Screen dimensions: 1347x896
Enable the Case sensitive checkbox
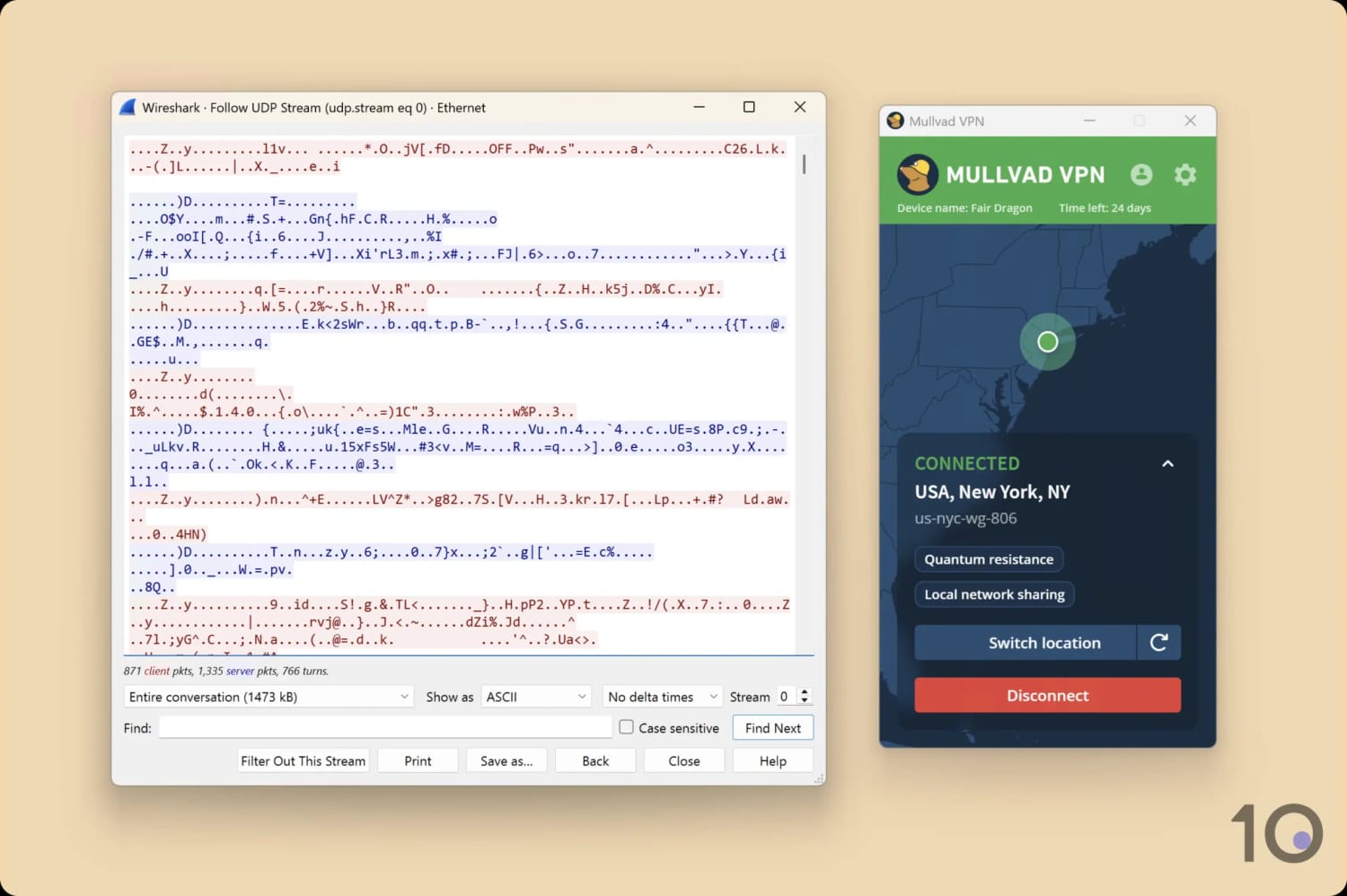click(x=626, y=726)
